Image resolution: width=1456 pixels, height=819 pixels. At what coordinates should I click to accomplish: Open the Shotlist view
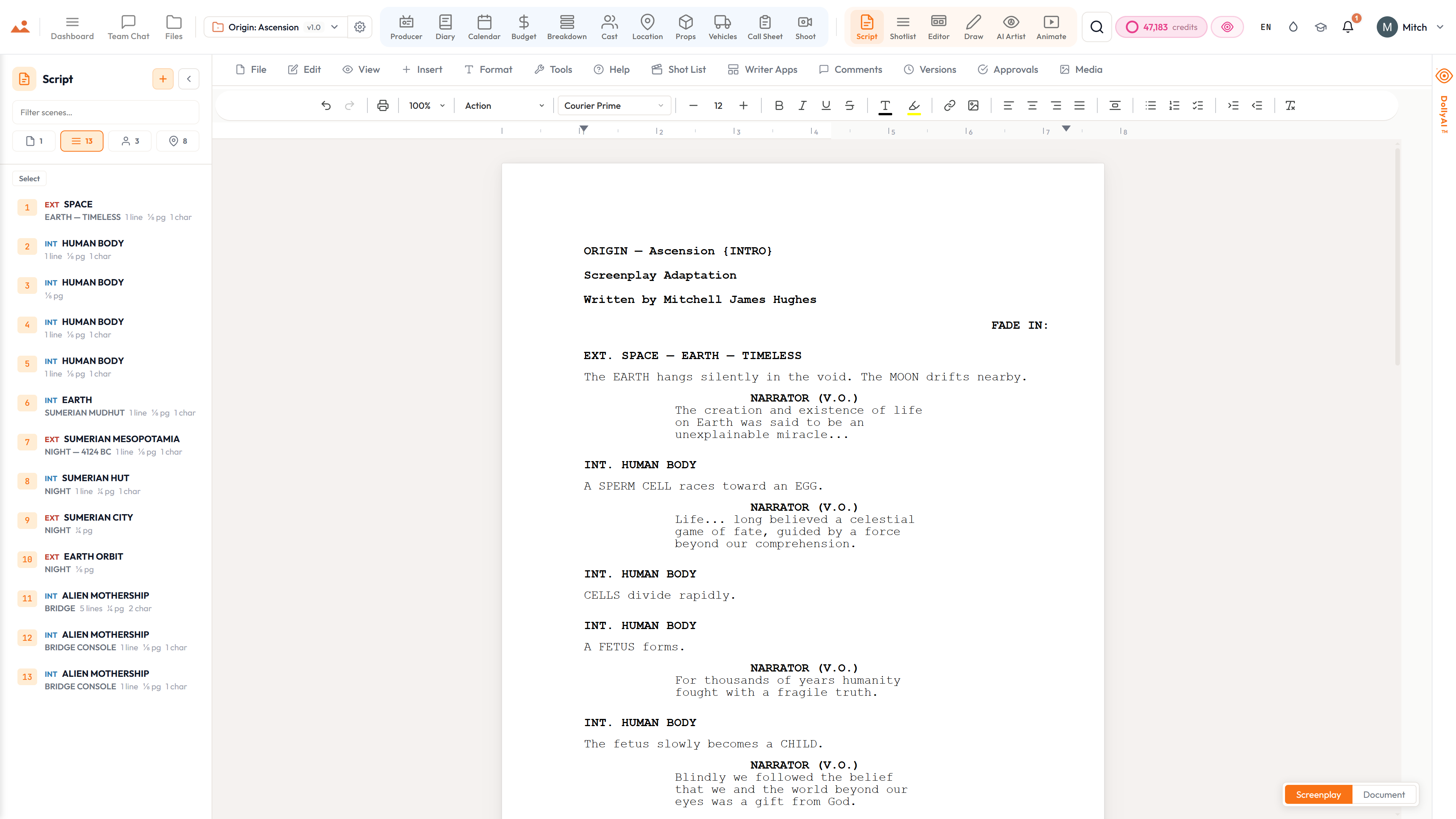903,27
